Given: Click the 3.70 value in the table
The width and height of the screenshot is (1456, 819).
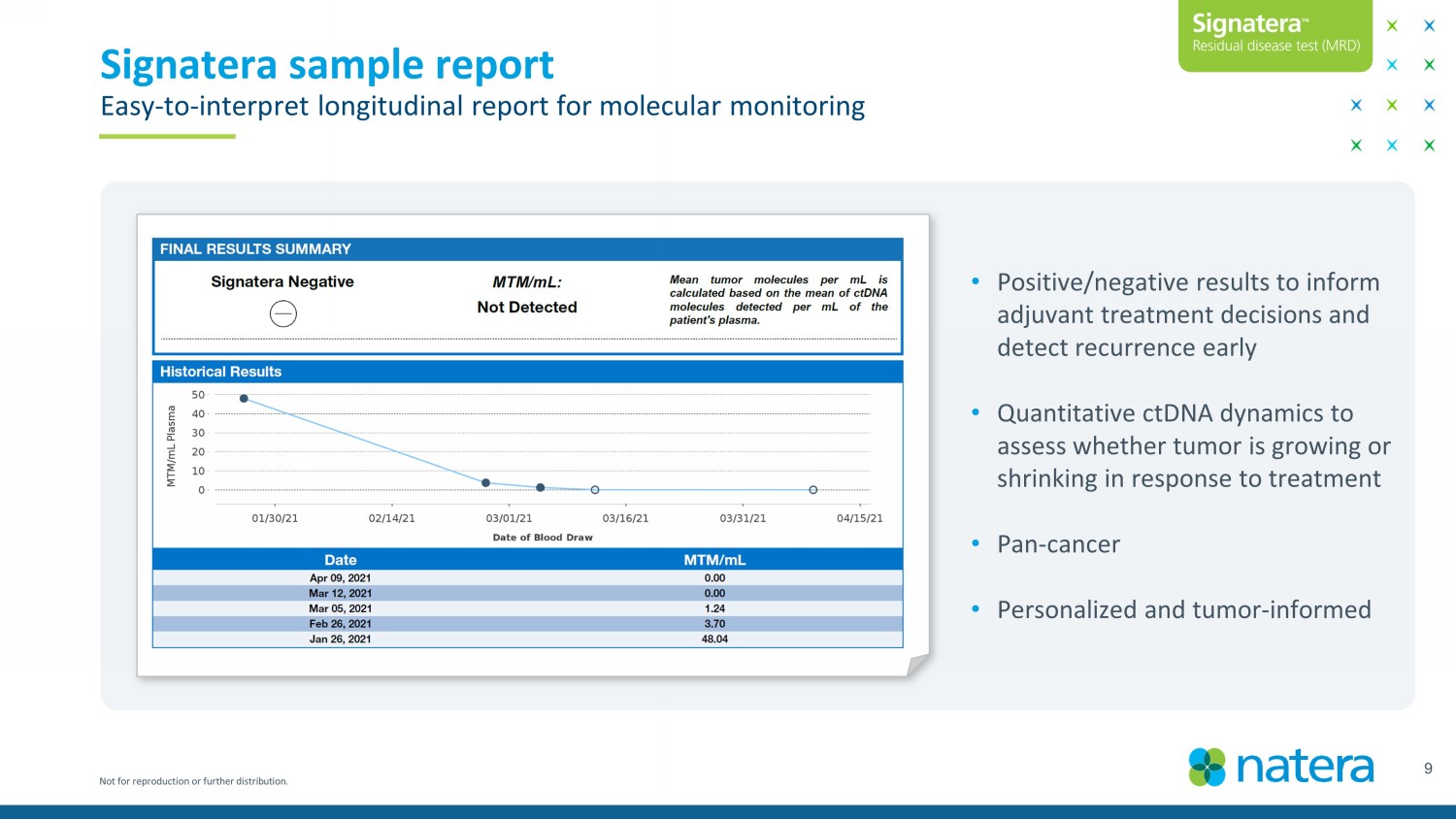Looking at the screenshot, I should coord(714,624).
